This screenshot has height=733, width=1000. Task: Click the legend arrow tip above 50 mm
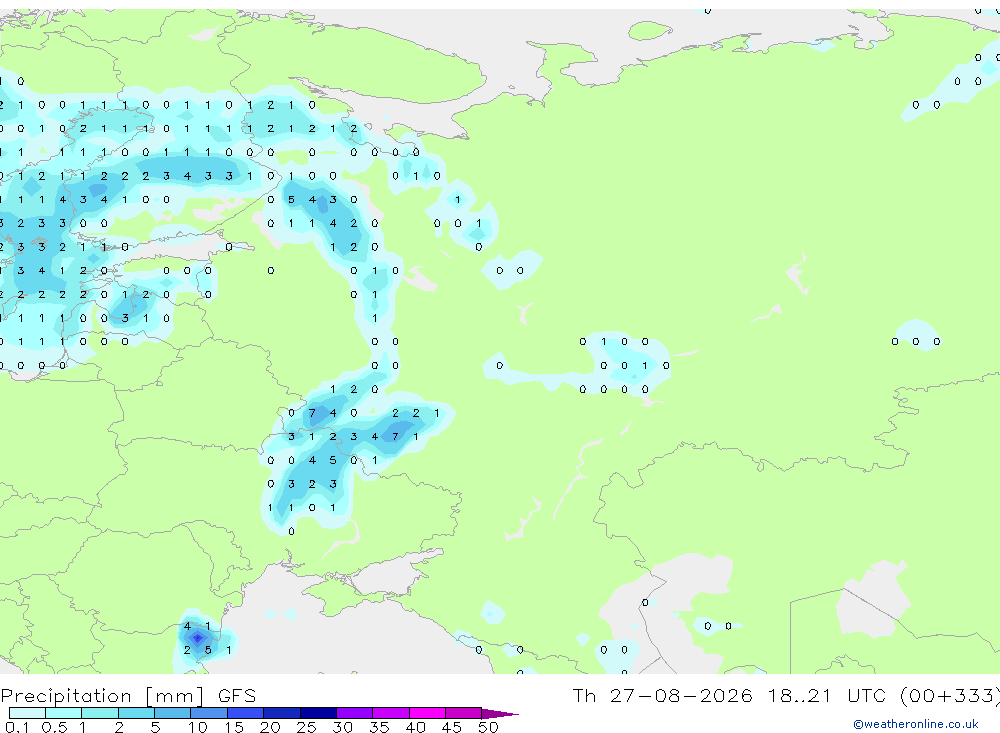click(x=499, y=714)
